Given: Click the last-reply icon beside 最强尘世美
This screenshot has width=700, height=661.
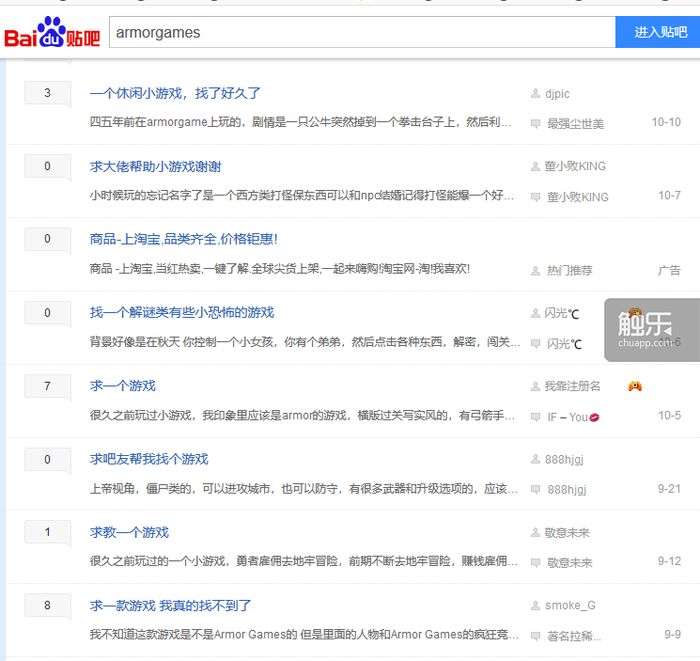Looking at the screenshot, I should coord(535,124).
